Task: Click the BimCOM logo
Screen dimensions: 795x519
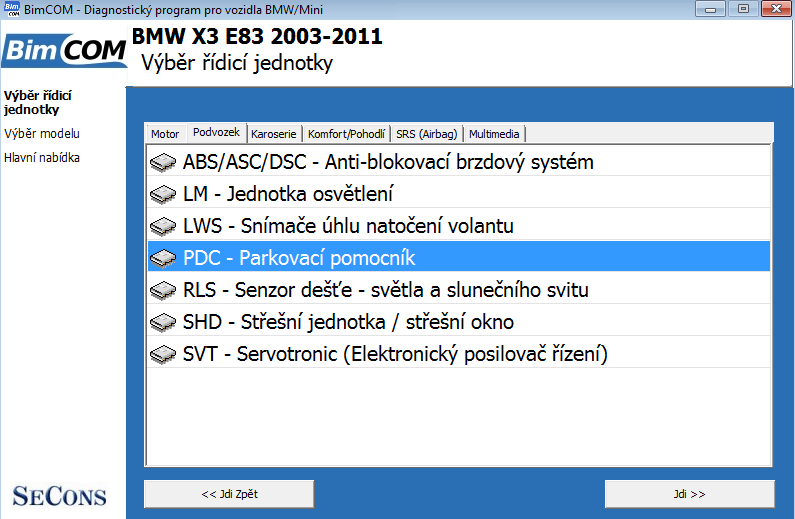Action: coord(64,50)
